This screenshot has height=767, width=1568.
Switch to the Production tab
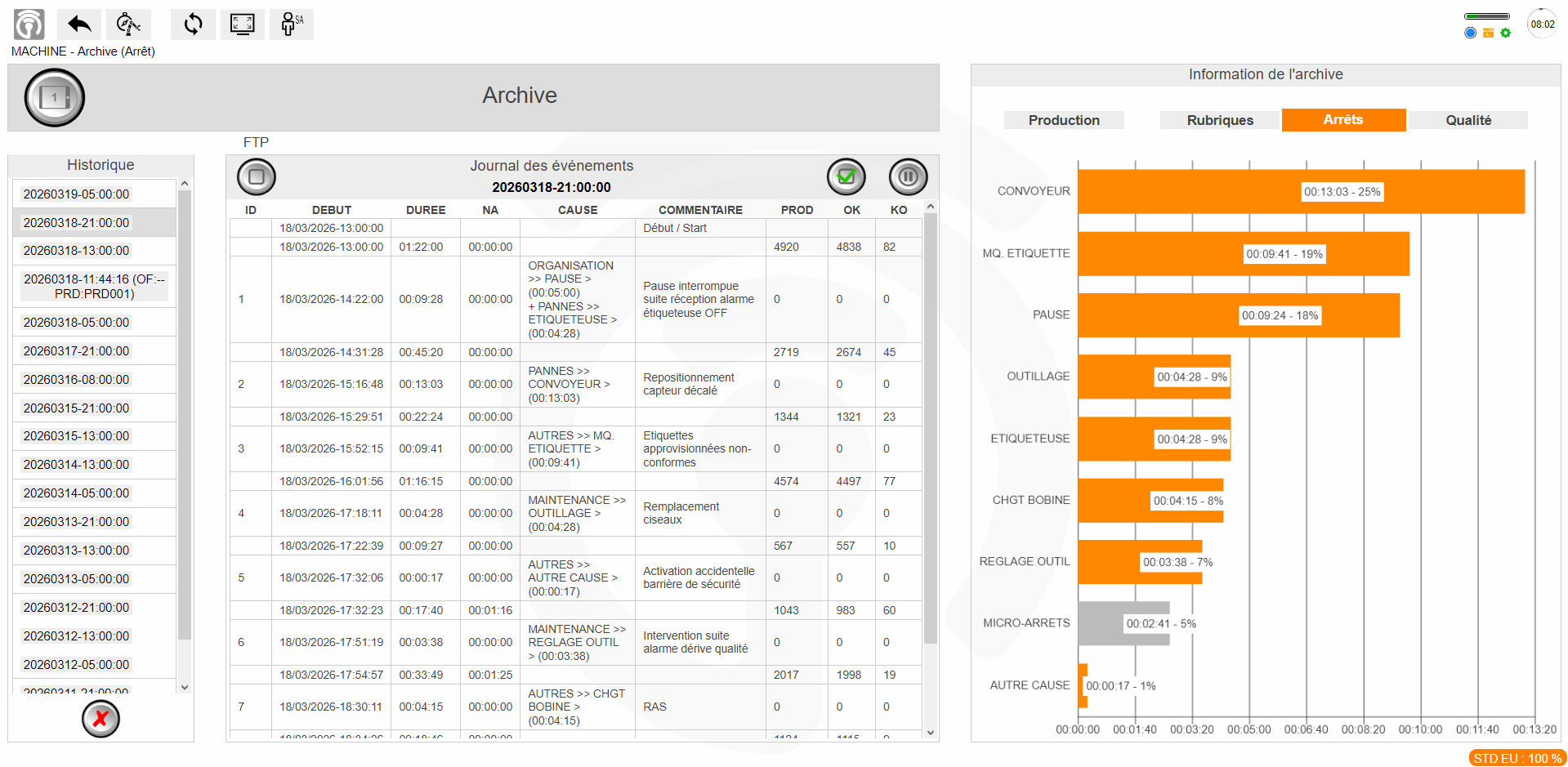1063,120
